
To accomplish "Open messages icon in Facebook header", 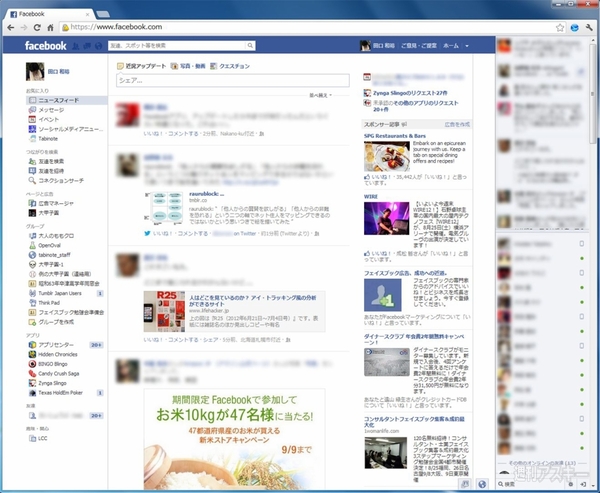I will click(87, 46).
